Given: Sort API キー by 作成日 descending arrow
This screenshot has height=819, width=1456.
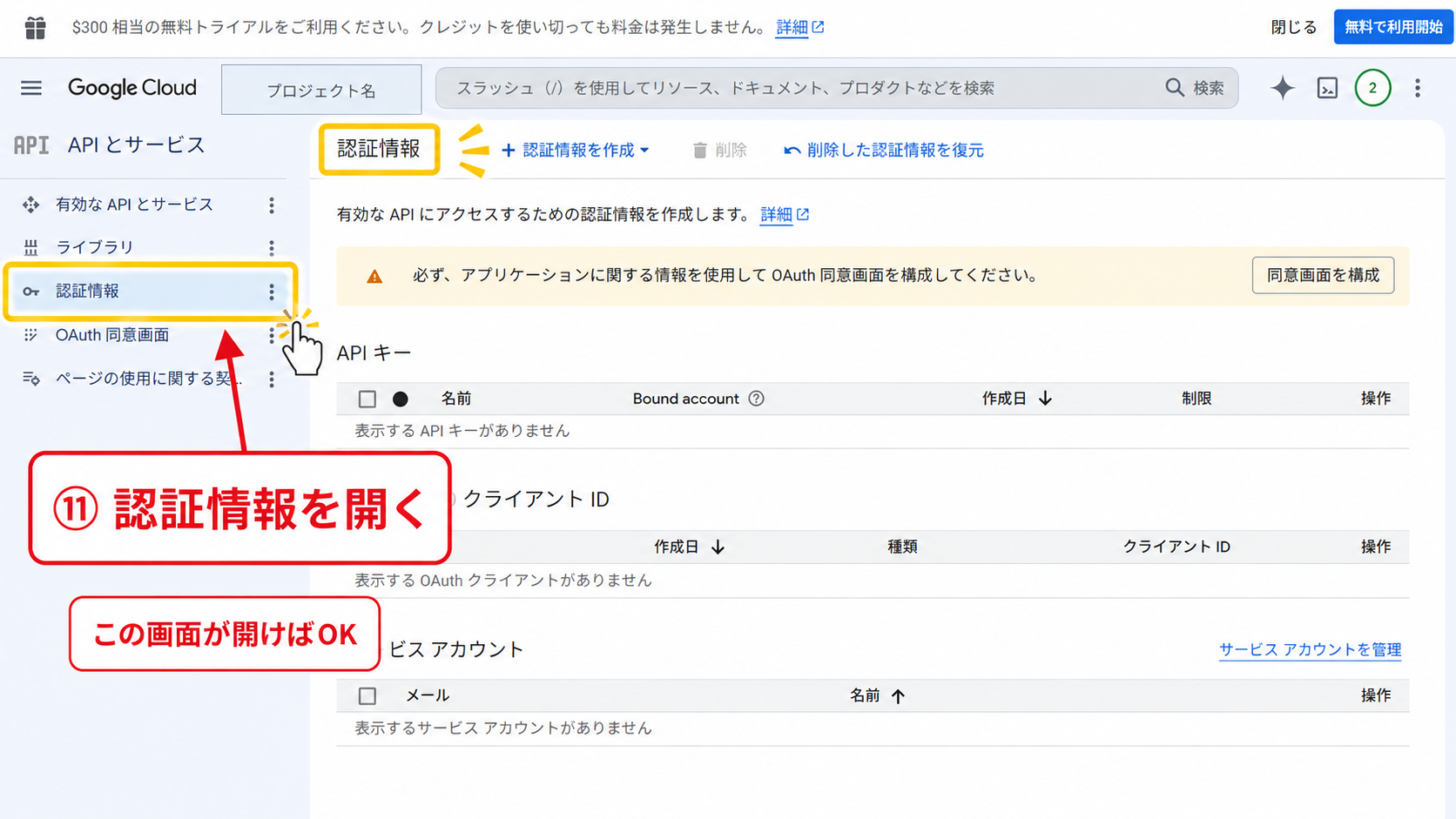Looking at the screenshot, I should coord(1046,399).
